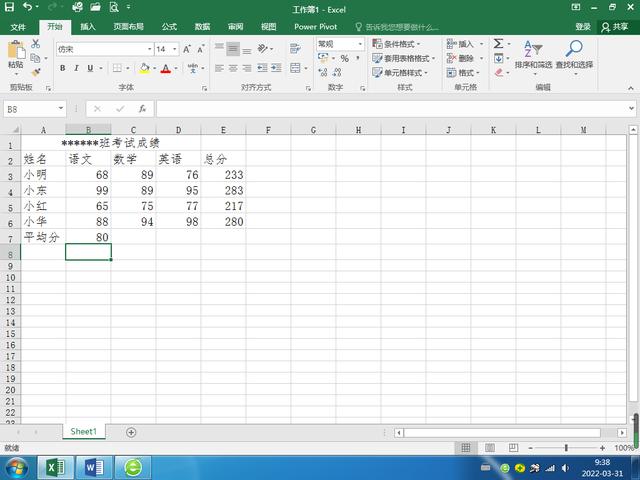Viewport: 640px width, 480px height.
Task: Open the Power Pivot tab
Action: [316, 27]
